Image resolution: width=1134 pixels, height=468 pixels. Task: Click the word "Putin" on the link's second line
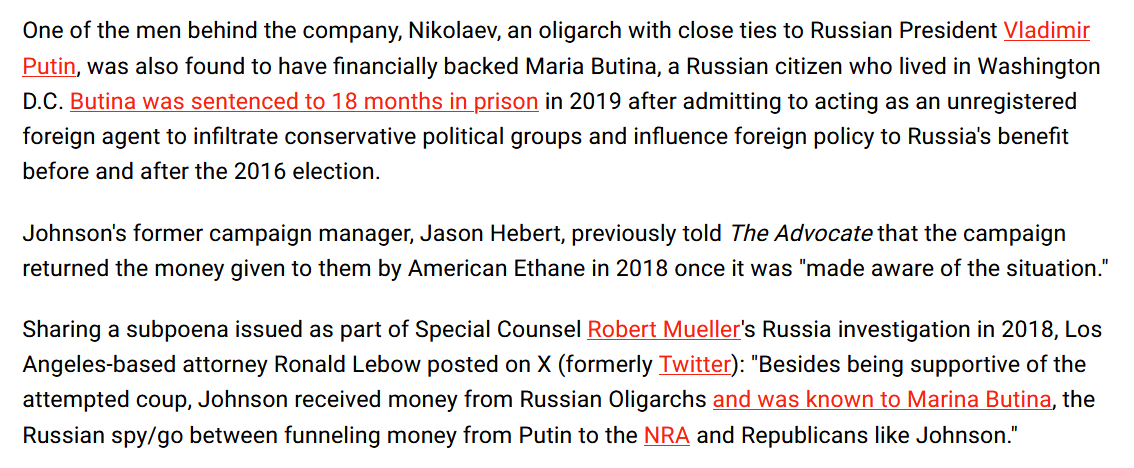coord(49,67)
